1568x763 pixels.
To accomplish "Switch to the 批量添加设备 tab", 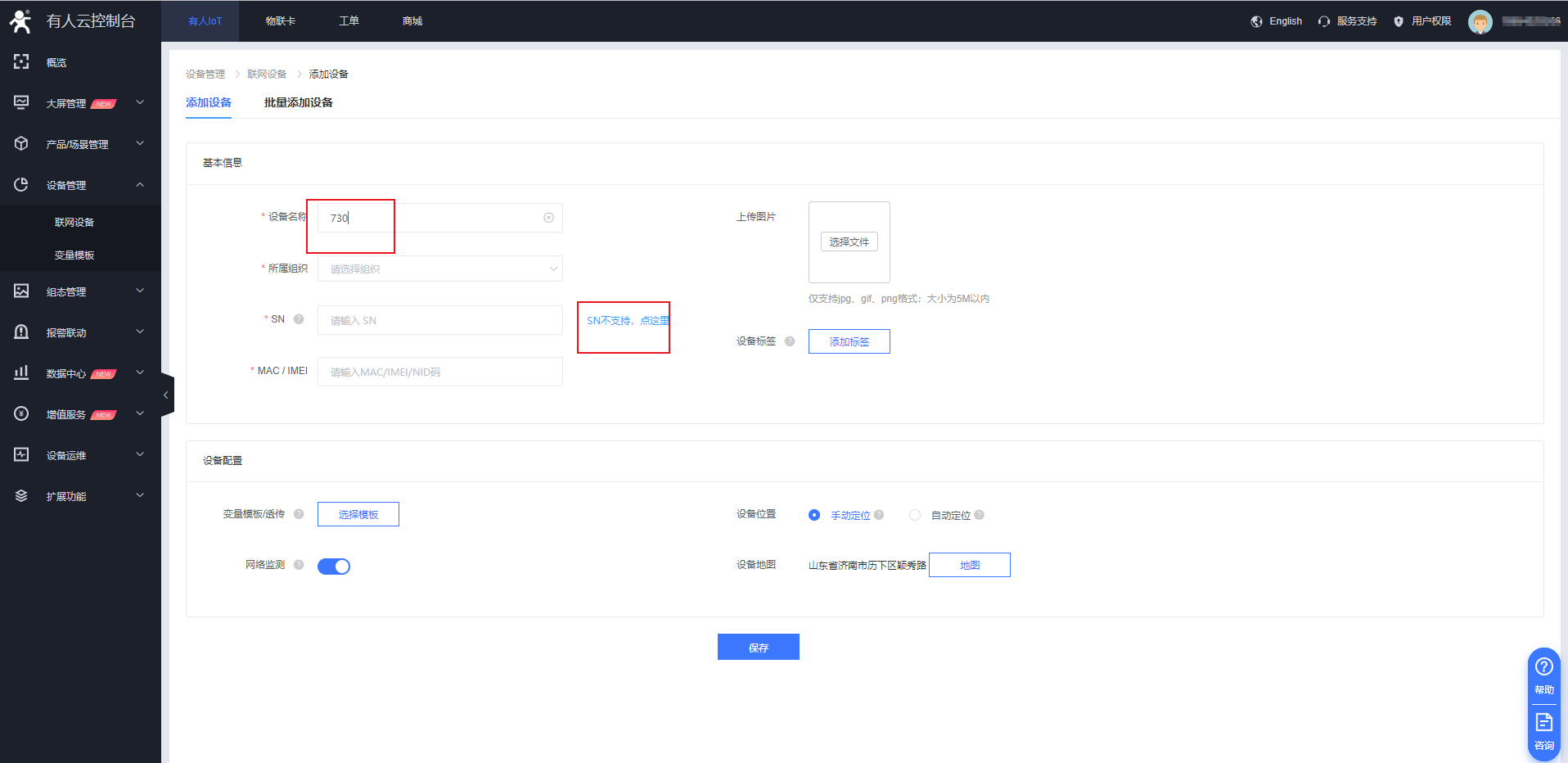I will (x=298, y=102).
